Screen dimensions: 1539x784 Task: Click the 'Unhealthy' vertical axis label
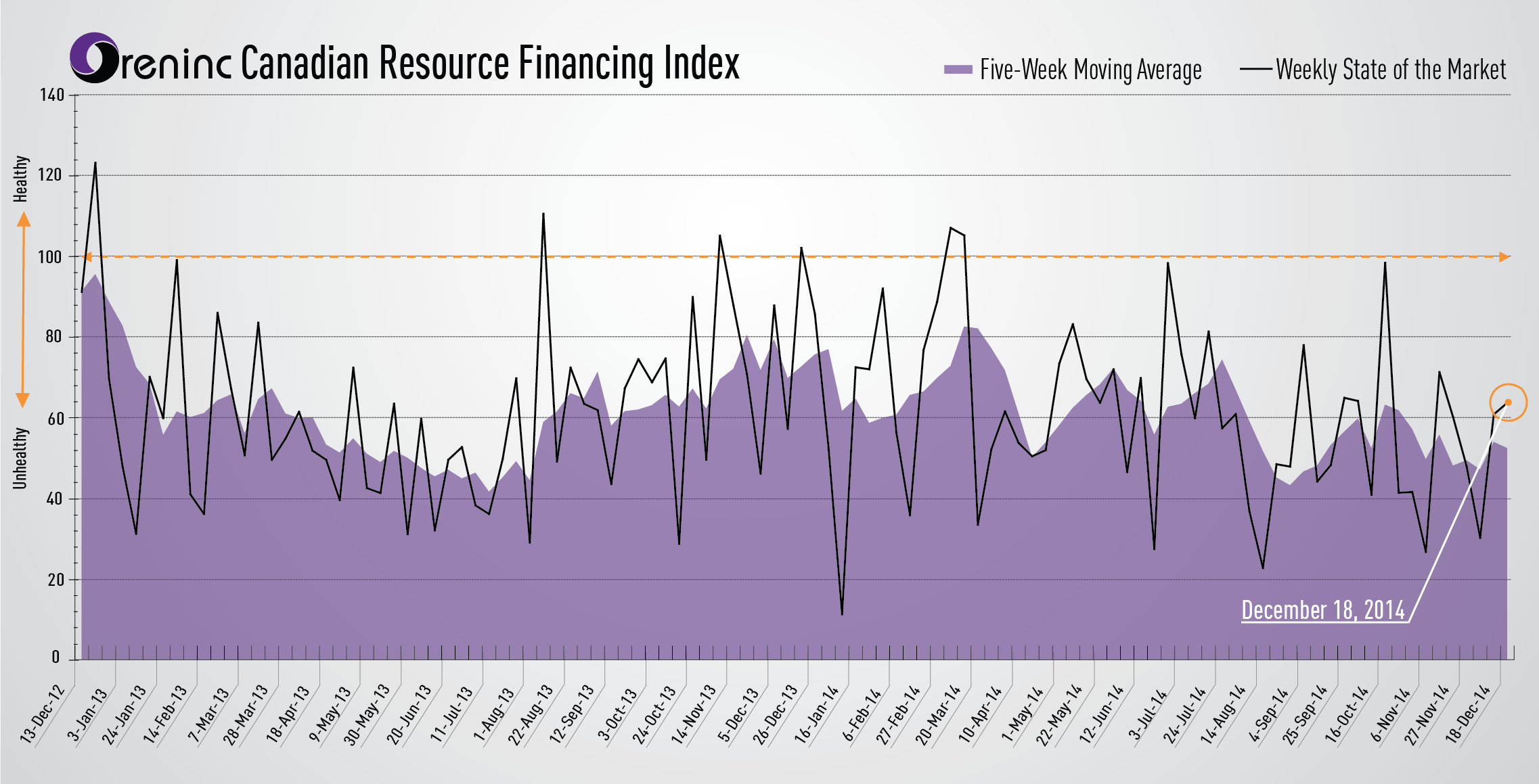coord(20,458)
